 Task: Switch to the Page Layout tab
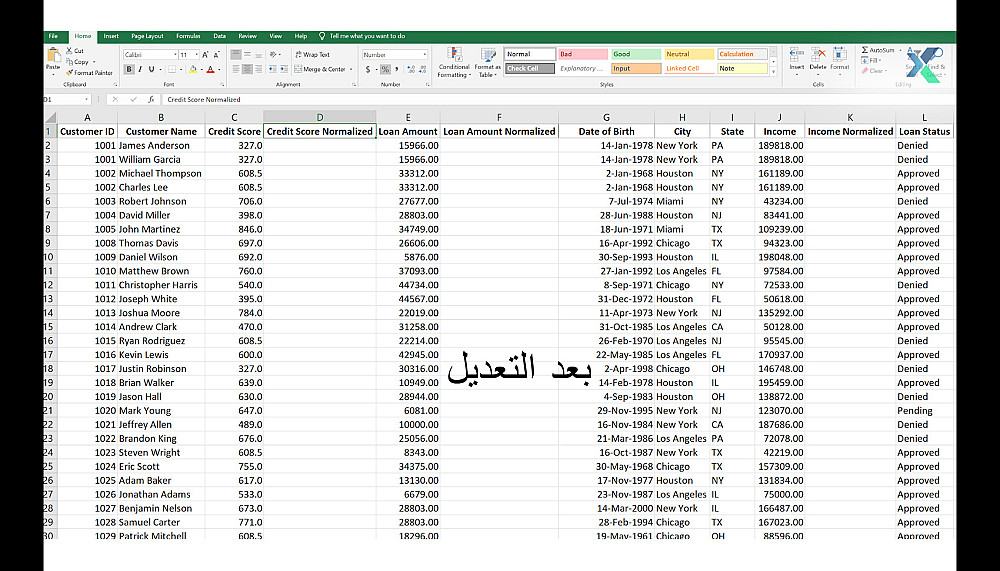pyautogui.click(x=147, y=36)
